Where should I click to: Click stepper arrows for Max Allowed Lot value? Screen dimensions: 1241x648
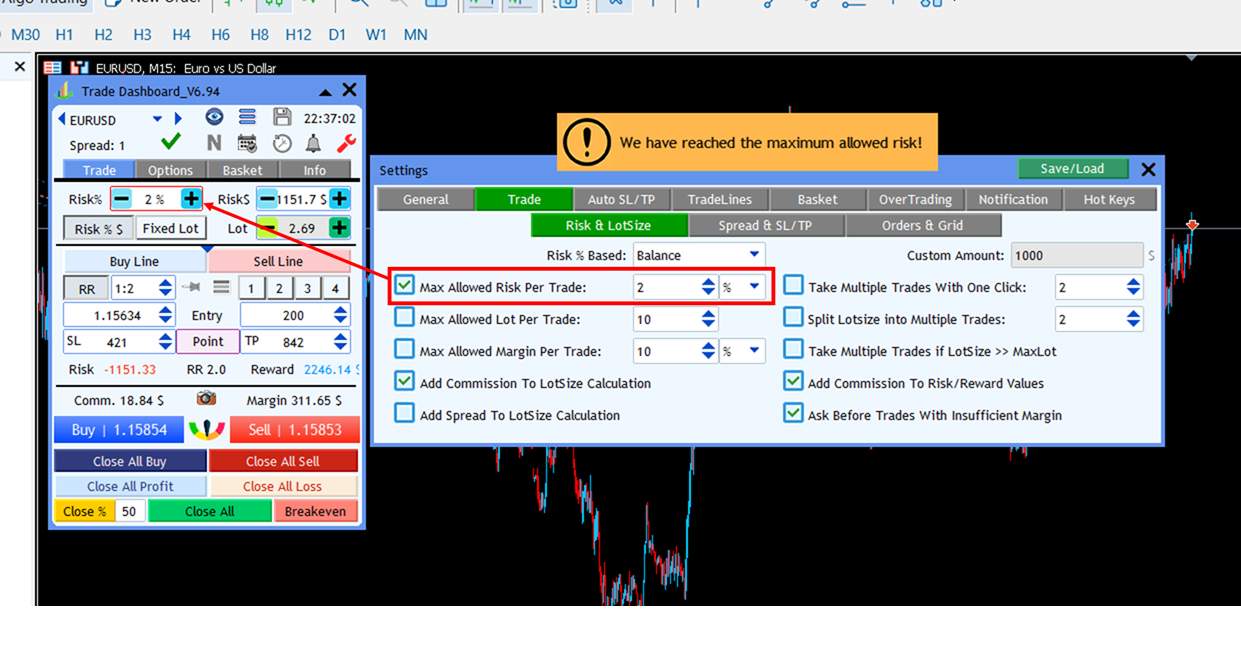tap(708, 319)
